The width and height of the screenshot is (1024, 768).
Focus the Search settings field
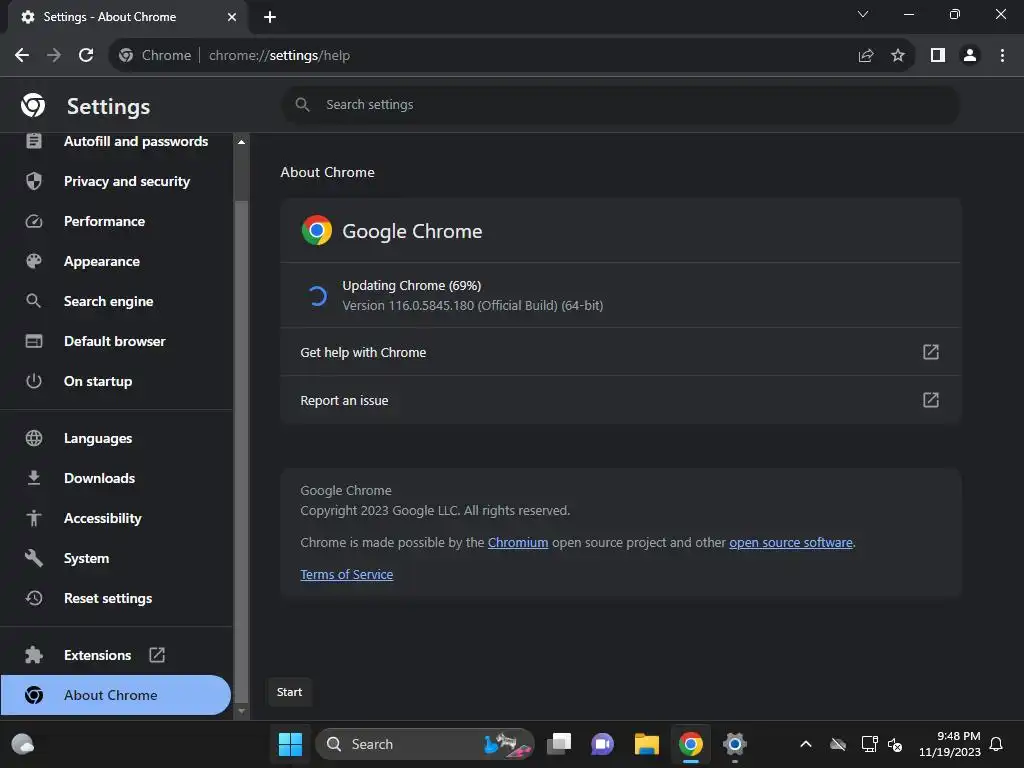point(620,104)
